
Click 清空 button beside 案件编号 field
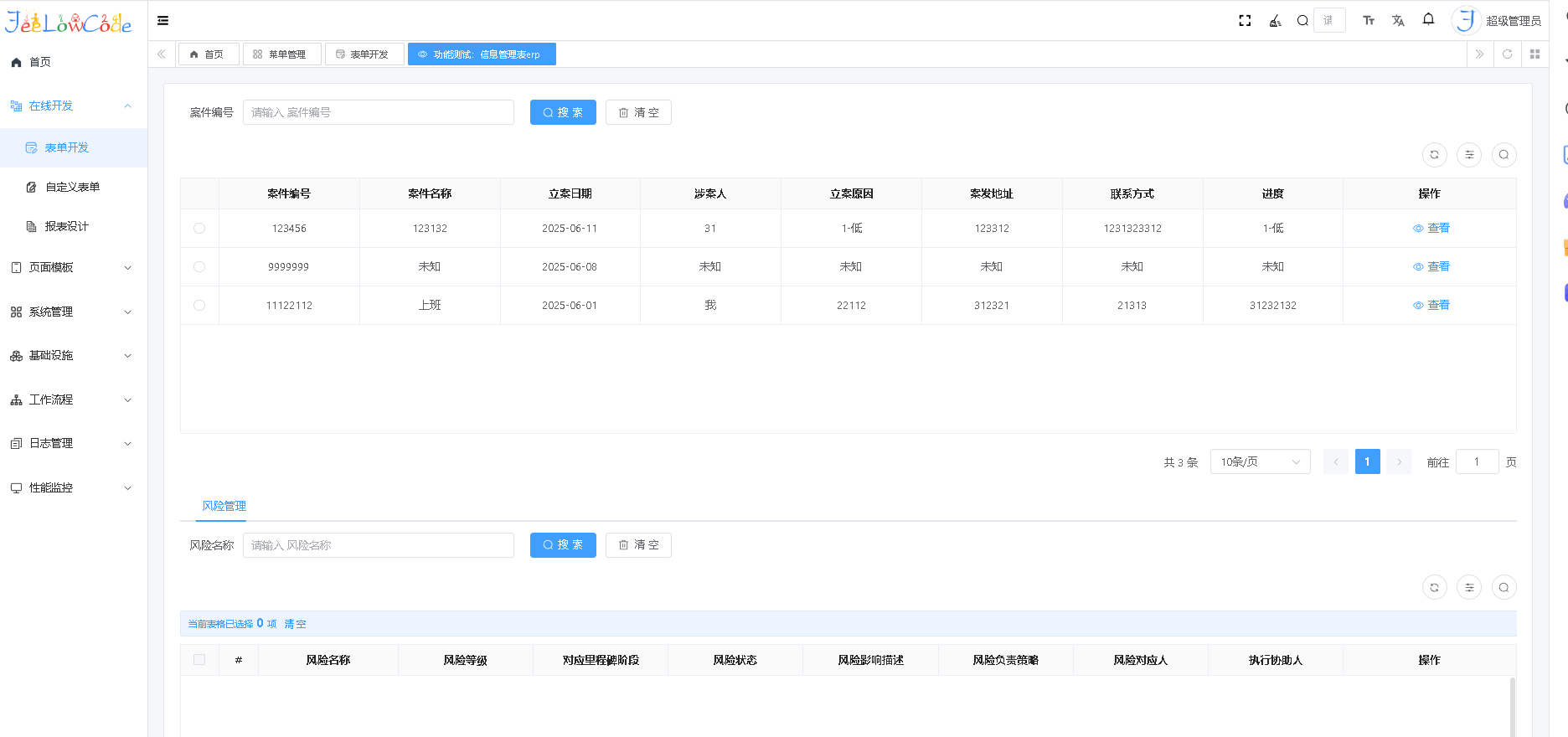click(638, 112)
